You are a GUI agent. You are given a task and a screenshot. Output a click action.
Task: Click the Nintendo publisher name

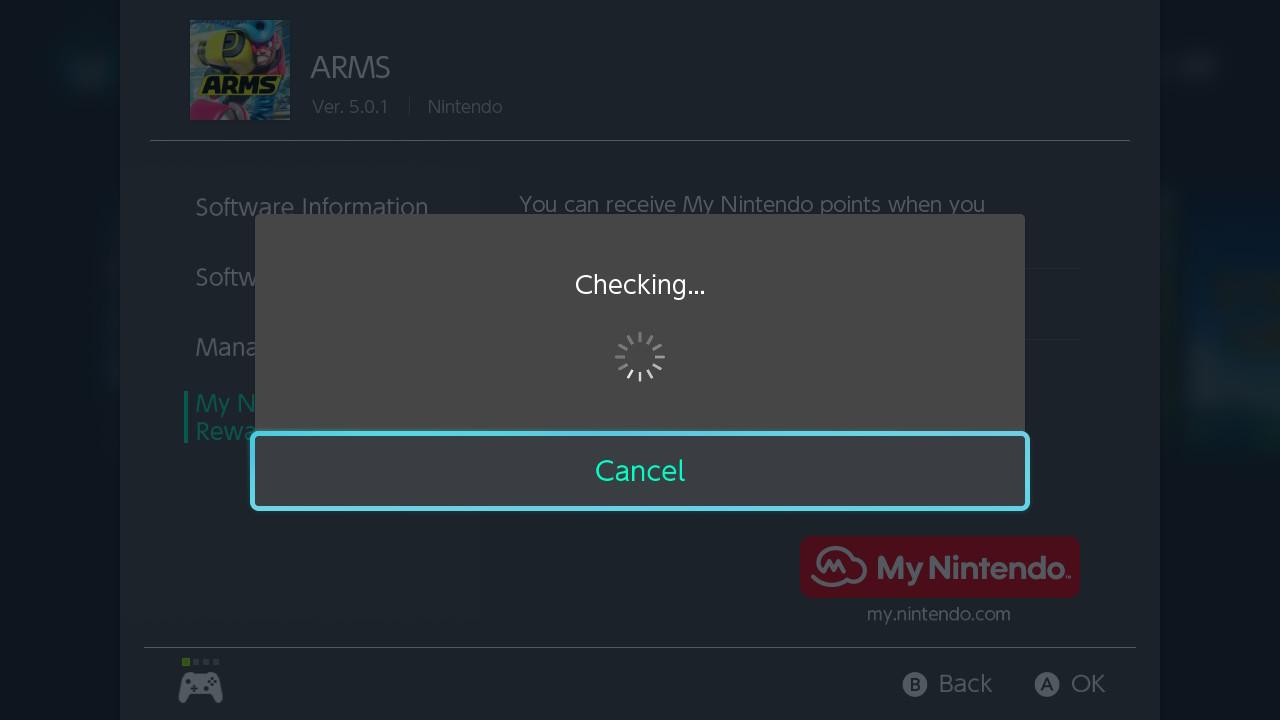(464, 106)
